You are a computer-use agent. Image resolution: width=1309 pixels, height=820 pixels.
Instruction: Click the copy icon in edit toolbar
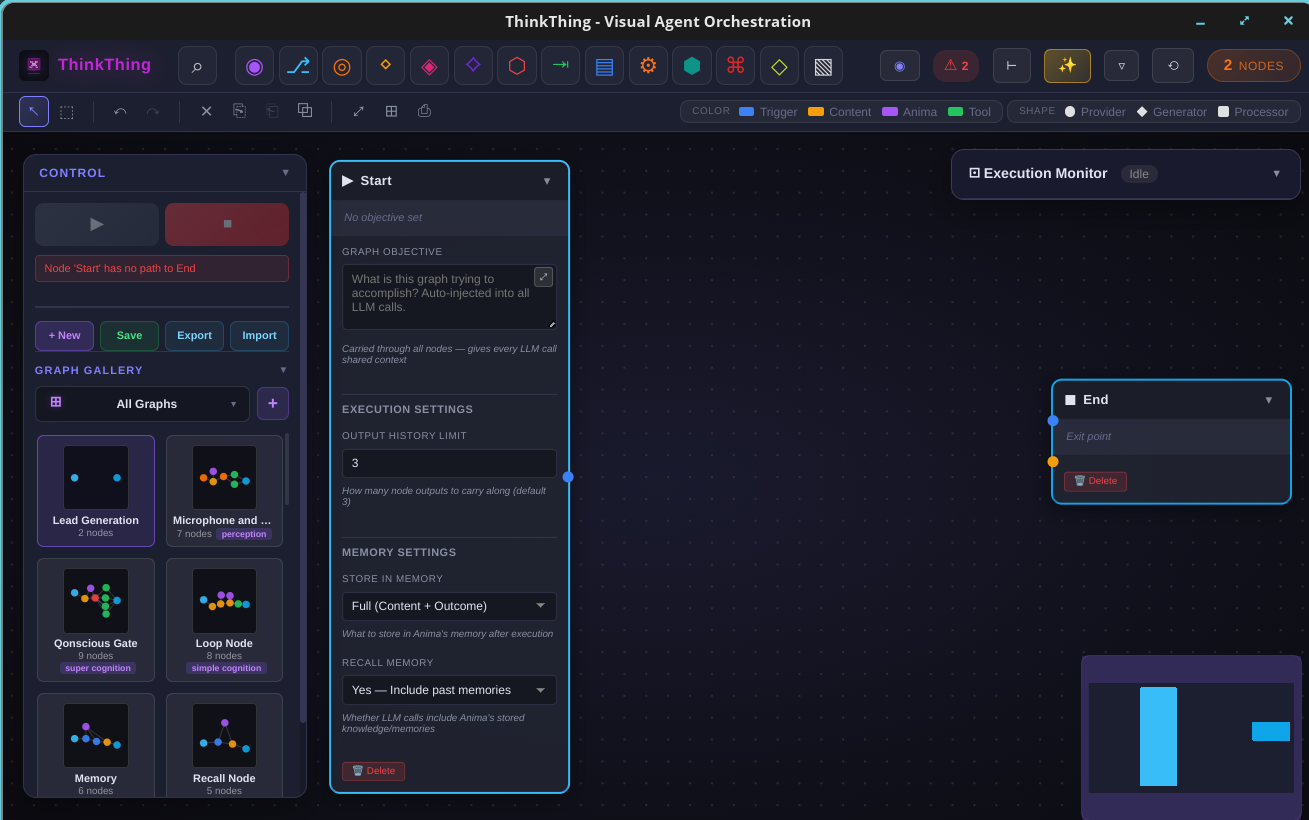coord(239,111)
